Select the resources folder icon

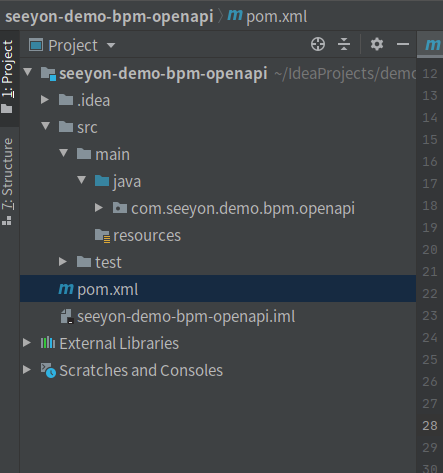(102, 236)
